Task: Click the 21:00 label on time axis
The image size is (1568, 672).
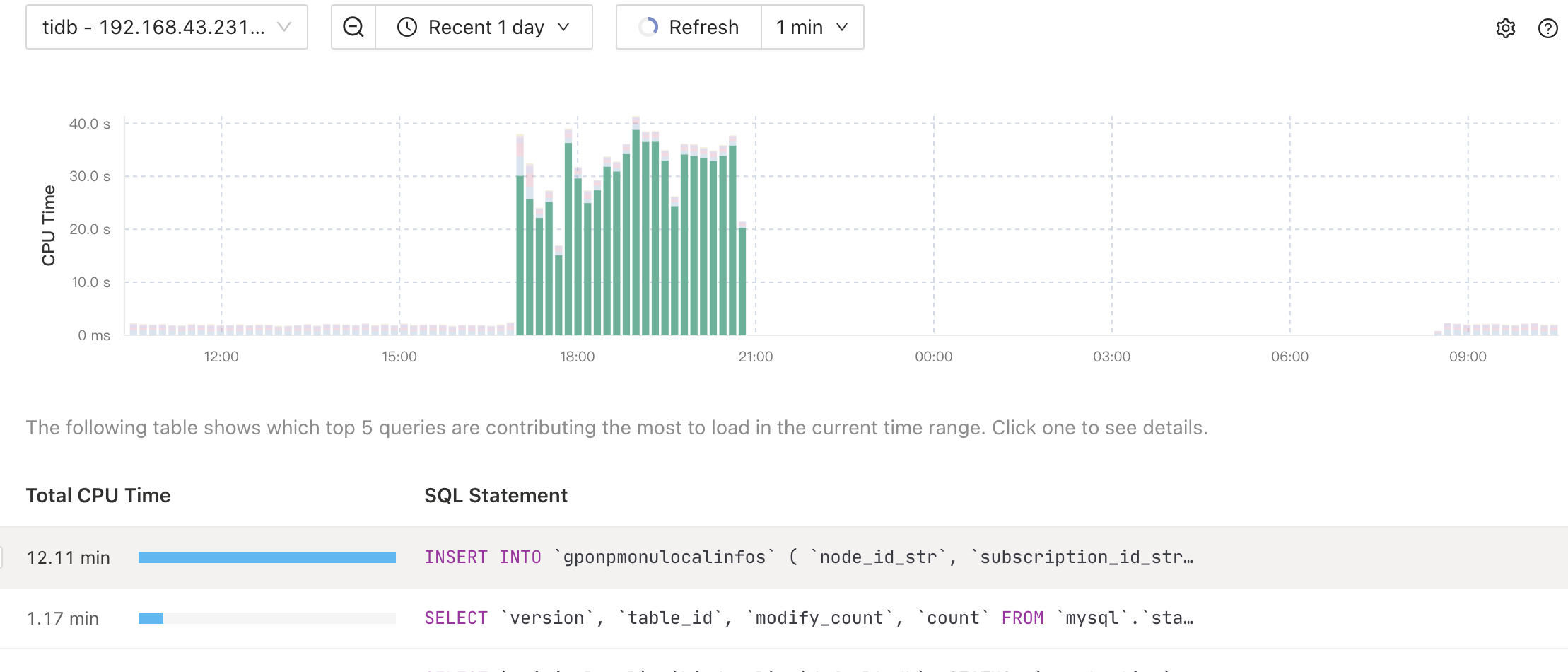Action: coord(756,357)
